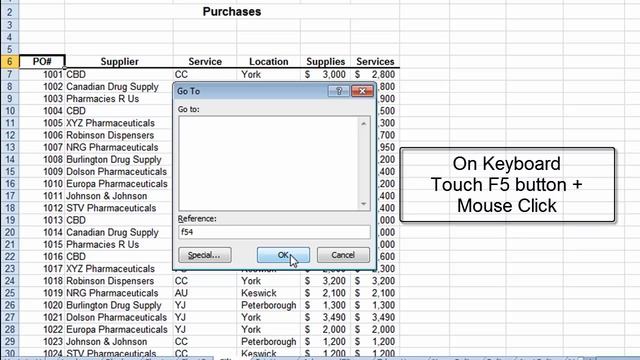Image resolution: width=640 pixels, height=360 pixels.
Task: Click services amount 2,000 in row 28
Action: point(383,329)
